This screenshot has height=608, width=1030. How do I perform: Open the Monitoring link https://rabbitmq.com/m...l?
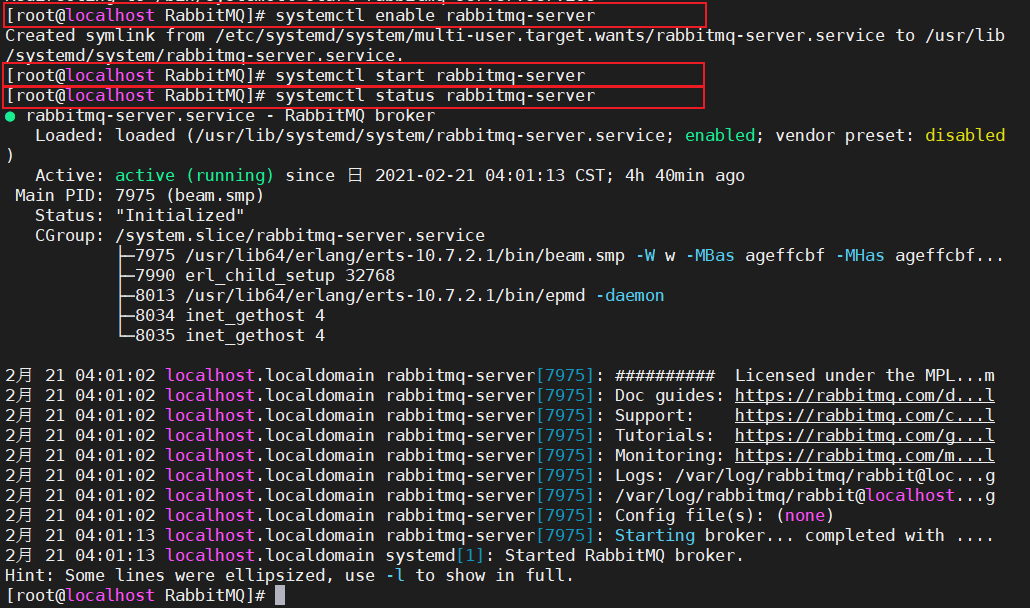tap(864, 456)
